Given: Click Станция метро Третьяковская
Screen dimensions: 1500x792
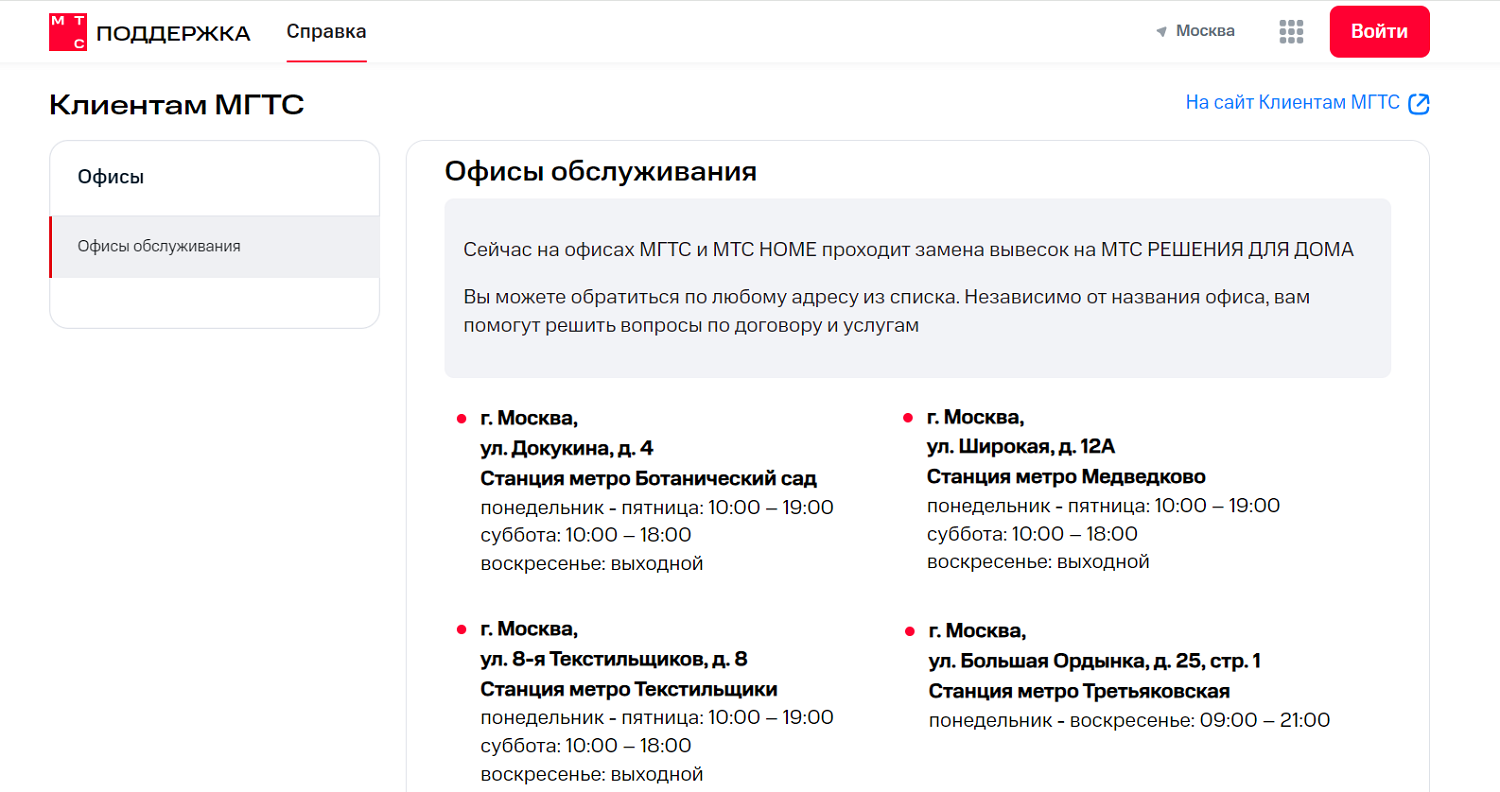Looking at the screenshot, I should point(1079,692).
